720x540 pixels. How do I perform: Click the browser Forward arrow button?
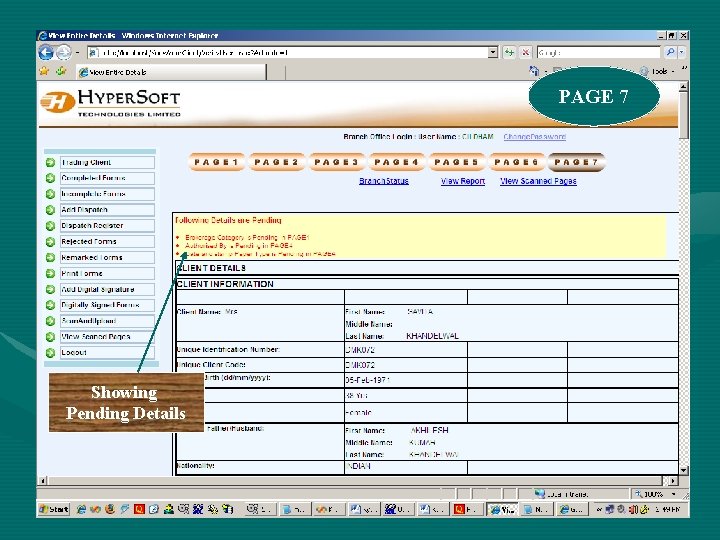[64, 53]
